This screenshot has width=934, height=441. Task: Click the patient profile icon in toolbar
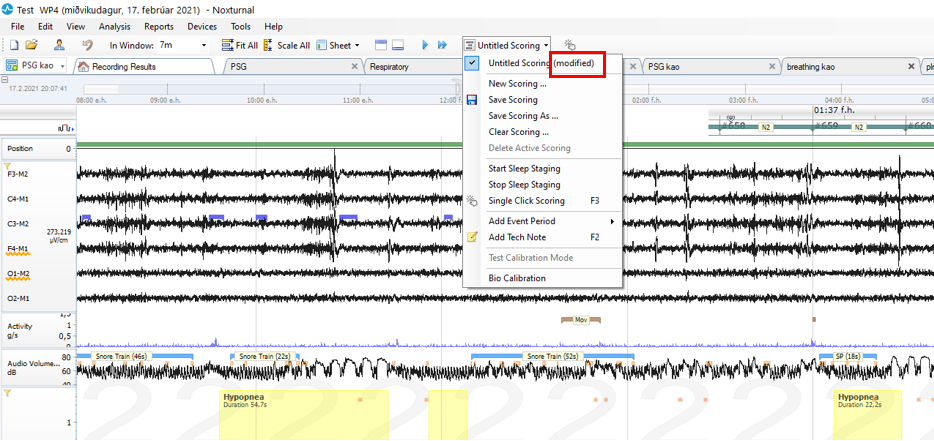[x=60, y=45]
